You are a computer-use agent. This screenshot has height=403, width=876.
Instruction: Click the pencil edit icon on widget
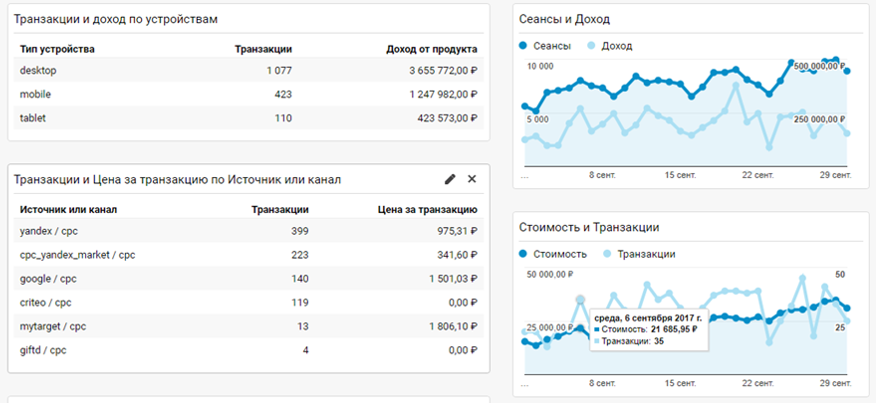450,179
